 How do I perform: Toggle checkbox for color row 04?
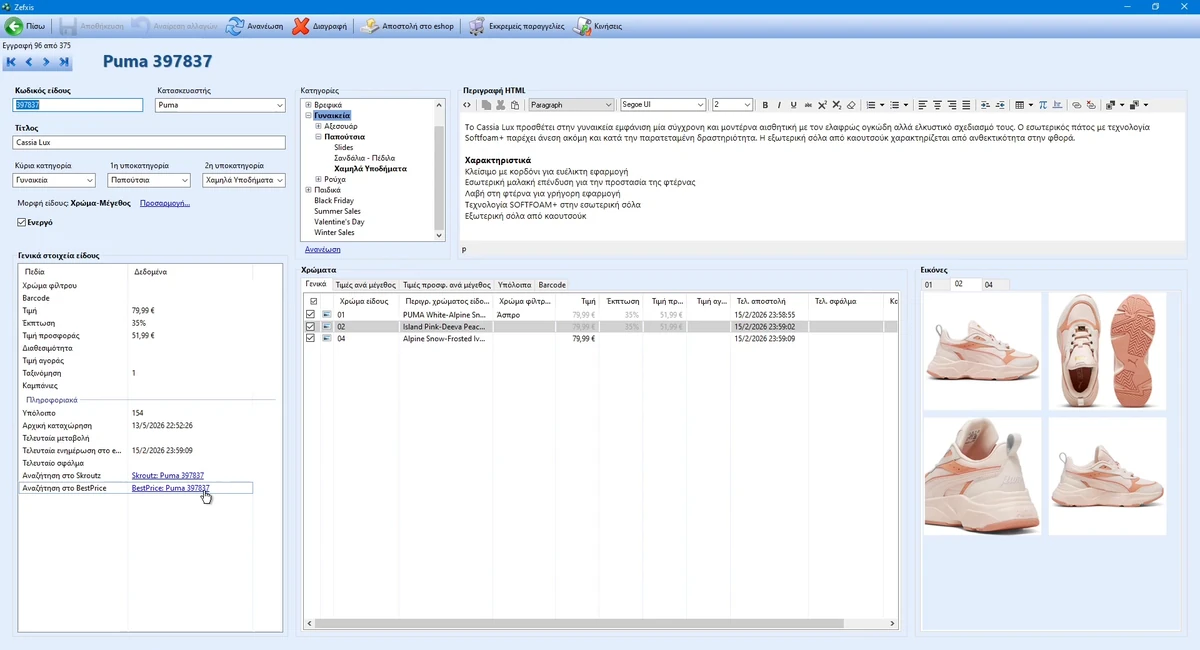(x=311, y=338)
